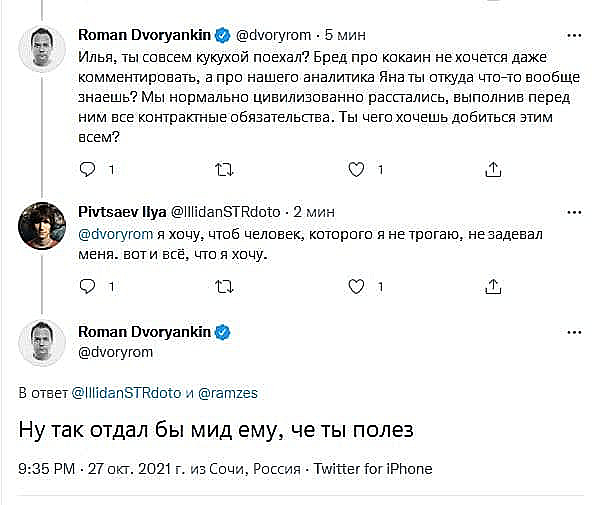Click the 9:35 PM tweet timestamp
Image resolution: width=599 pixels, height=505 pixels.
47,469
